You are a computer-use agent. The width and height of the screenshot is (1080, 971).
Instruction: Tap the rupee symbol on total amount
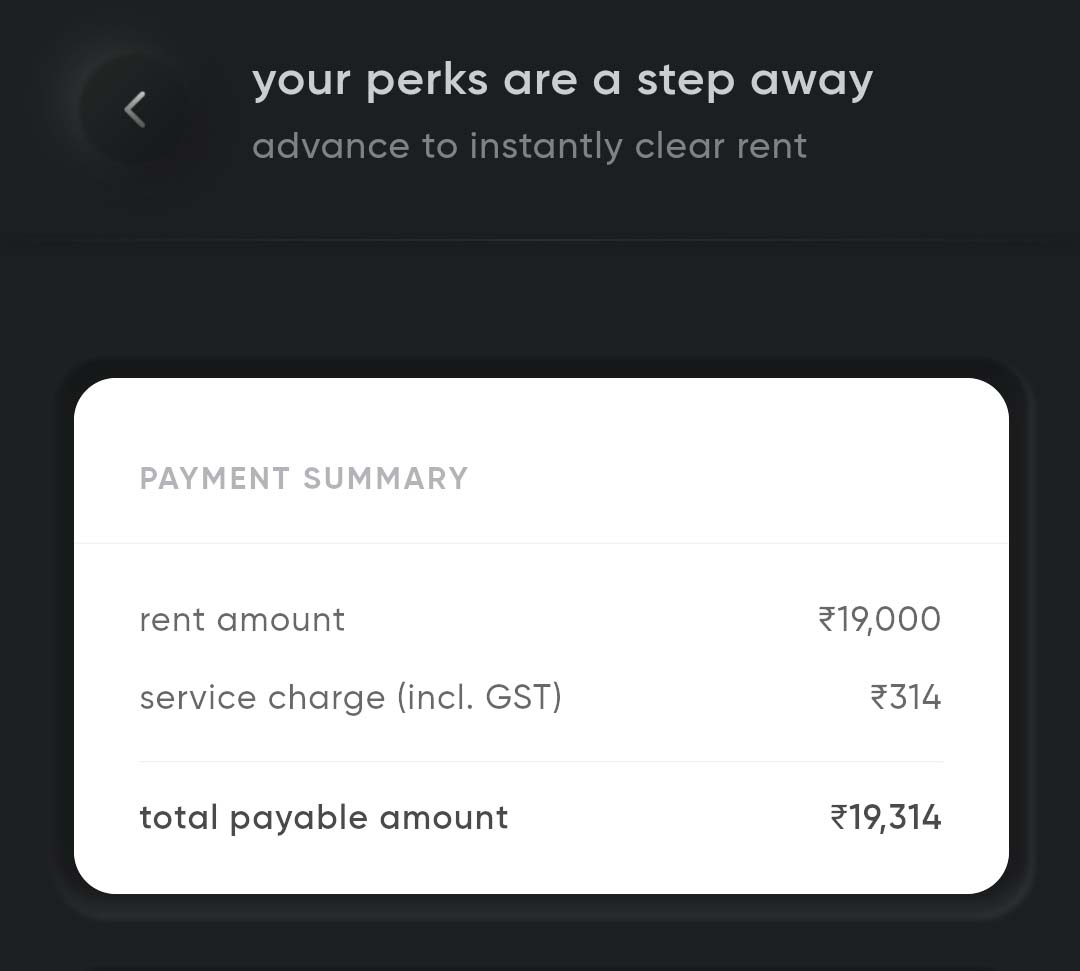tap(843, 817)
